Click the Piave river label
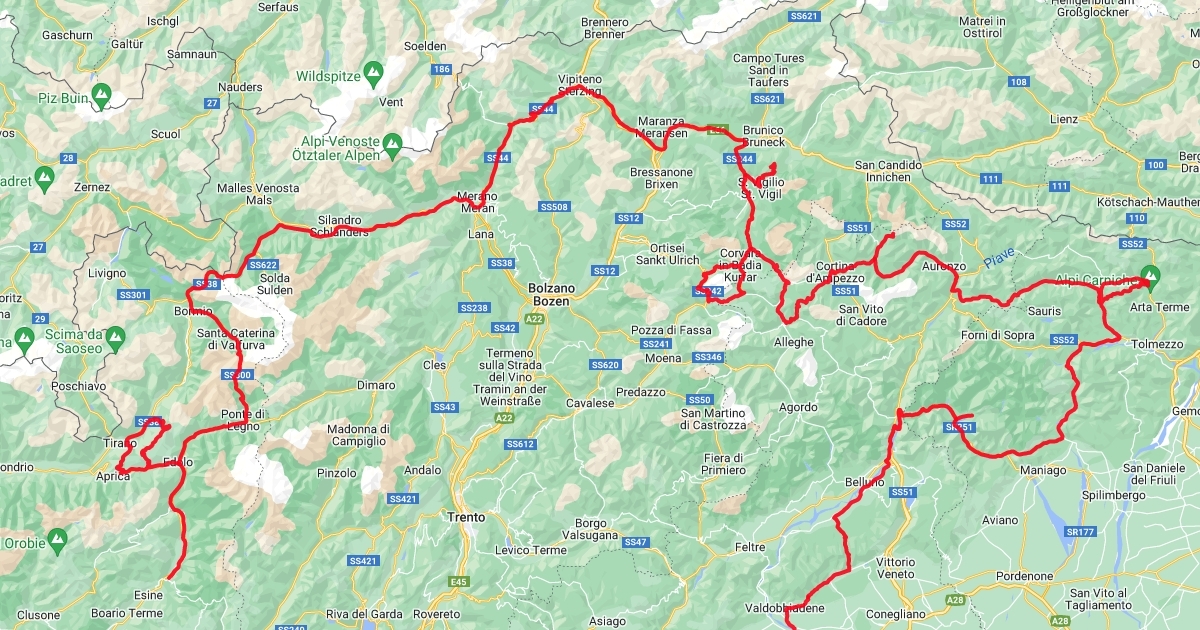The height and width of the screenshot is (630, 1200). 999,262
